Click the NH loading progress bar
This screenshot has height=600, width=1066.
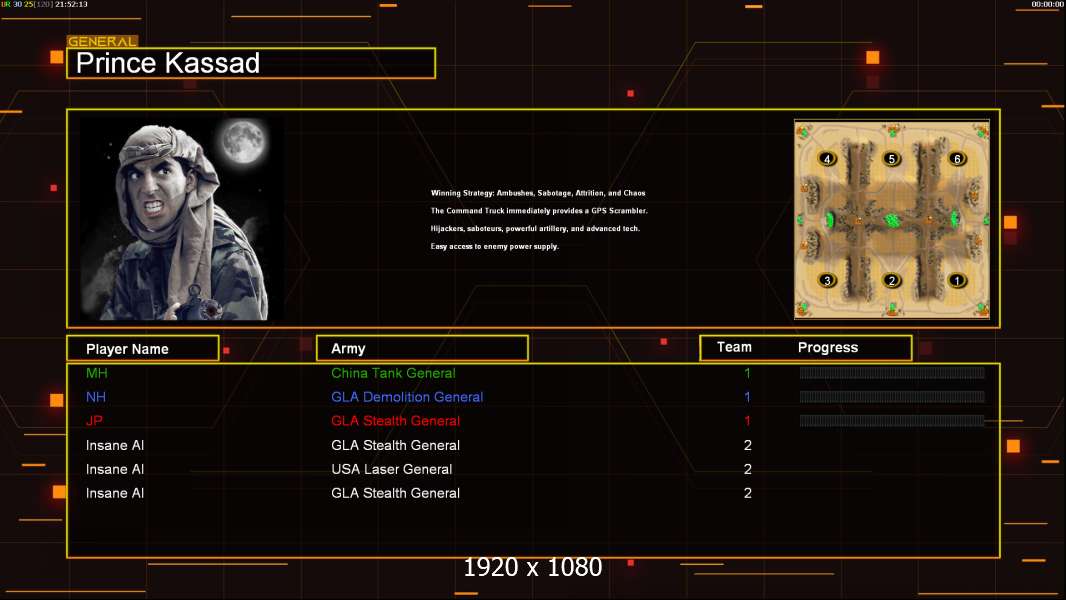pos(892,396)
